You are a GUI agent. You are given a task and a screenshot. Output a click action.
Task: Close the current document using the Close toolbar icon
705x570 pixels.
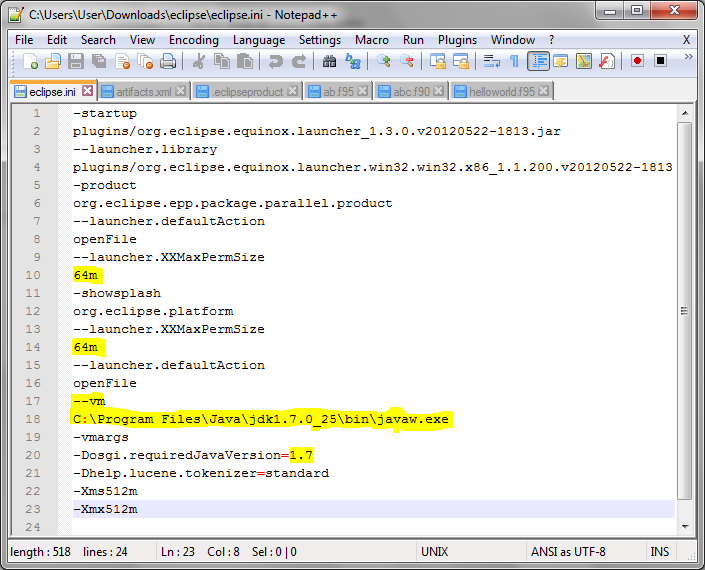[x=122, y=61]
